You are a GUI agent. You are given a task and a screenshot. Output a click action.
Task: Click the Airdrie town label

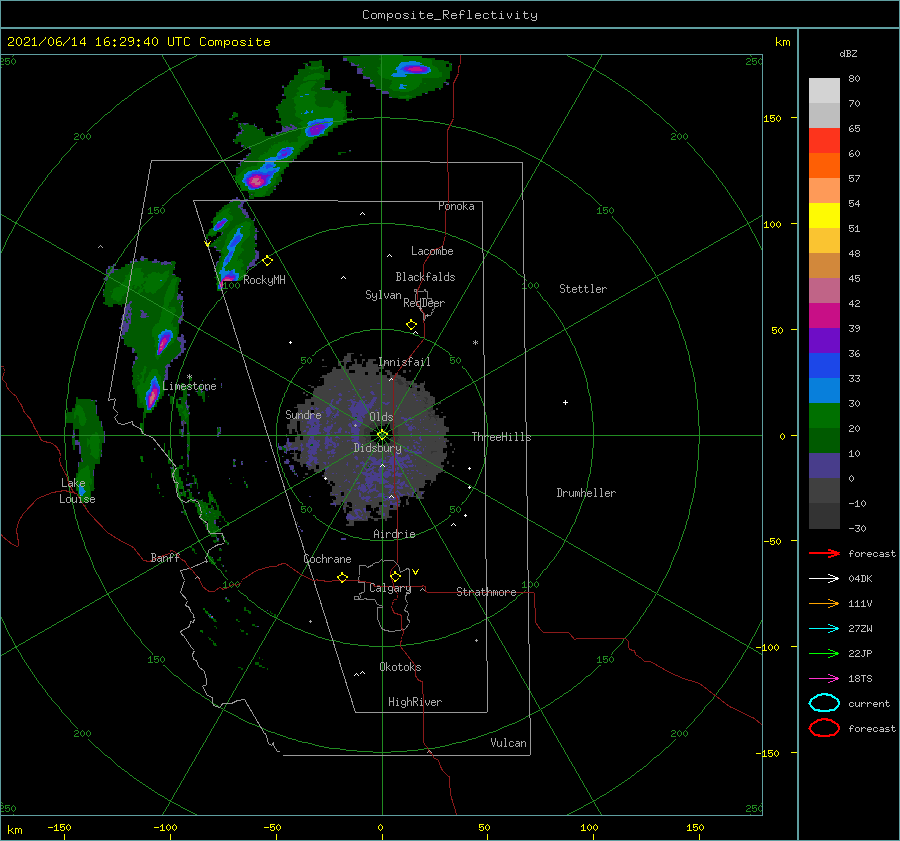(394, 534)
